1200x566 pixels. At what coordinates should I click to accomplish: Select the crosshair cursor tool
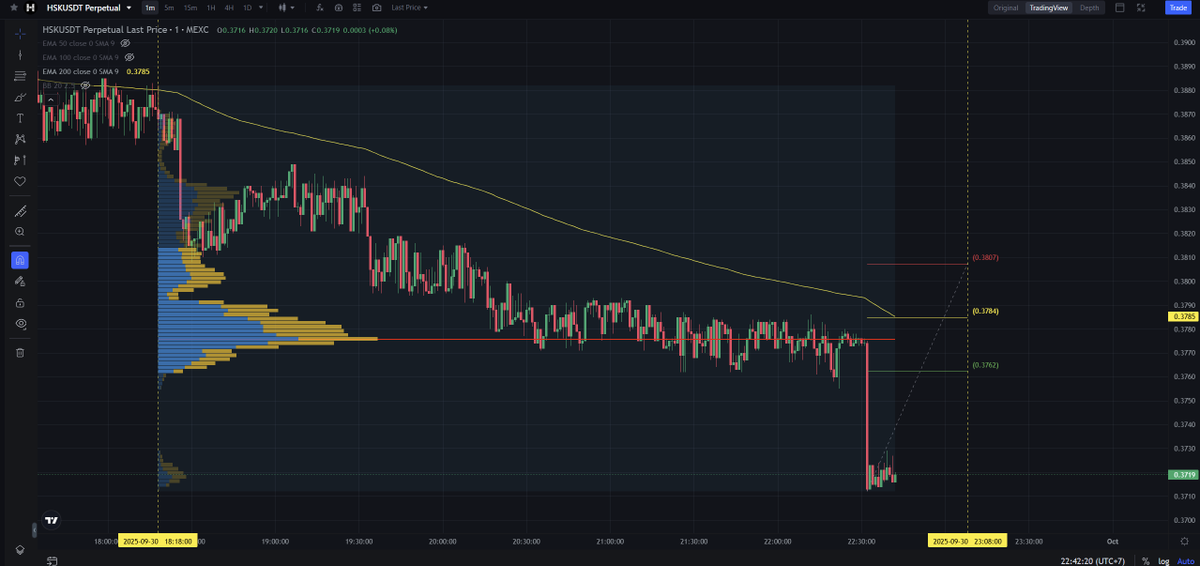pos(20,34)
